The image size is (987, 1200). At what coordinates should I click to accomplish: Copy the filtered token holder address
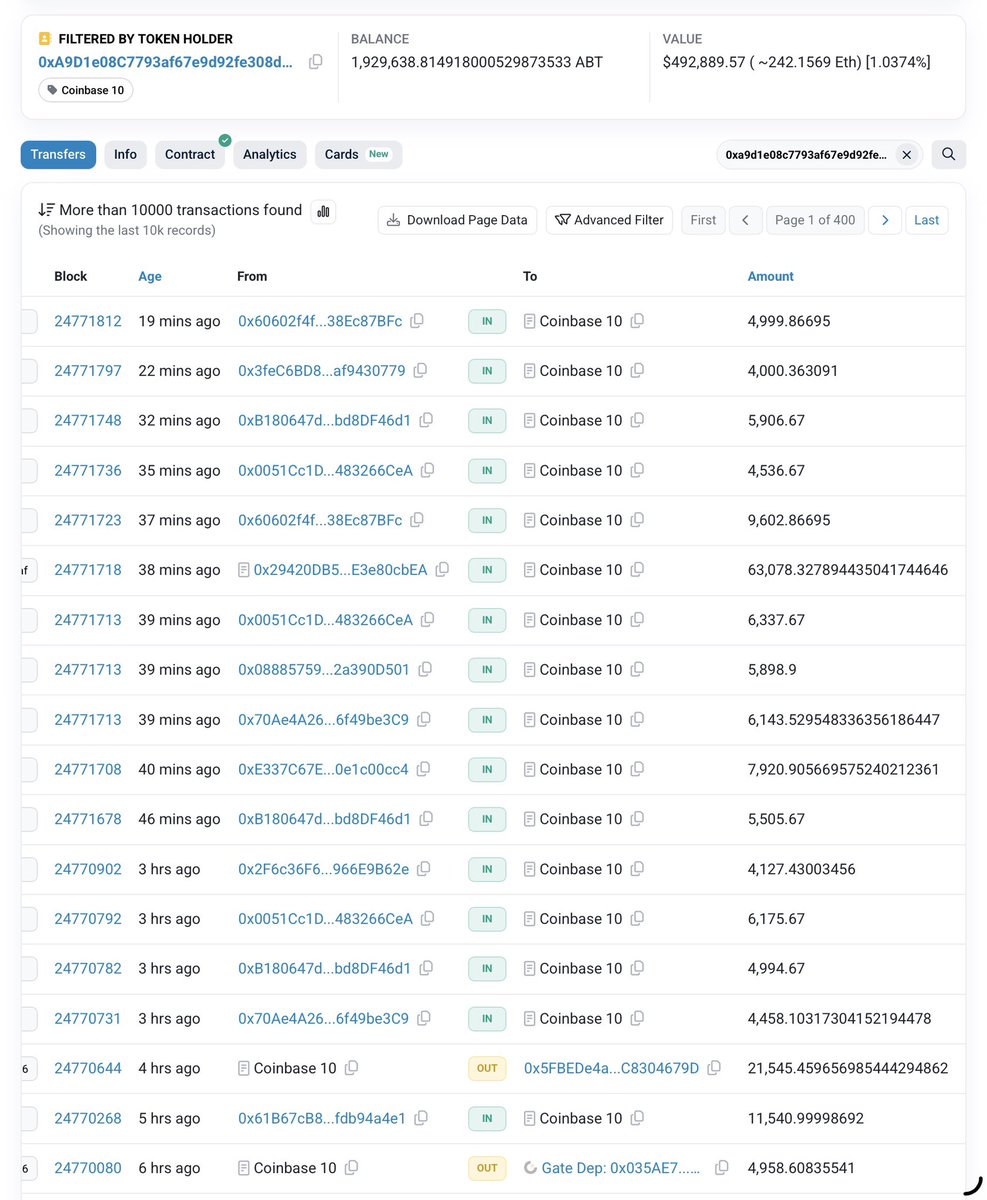pyautogui.click(x=316, y=62)
